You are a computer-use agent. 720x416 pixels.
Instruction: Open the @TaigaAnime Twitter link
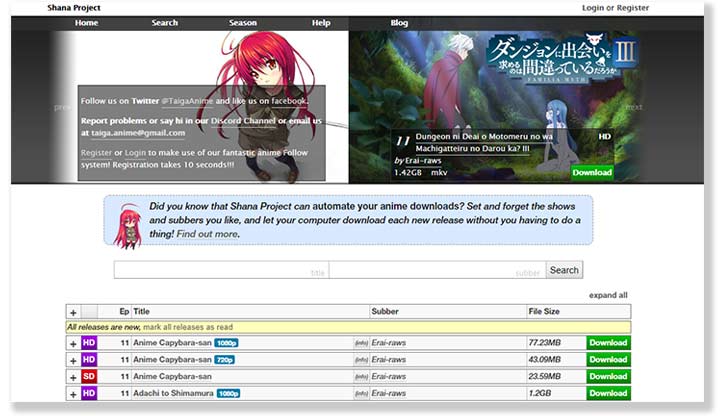187,101
